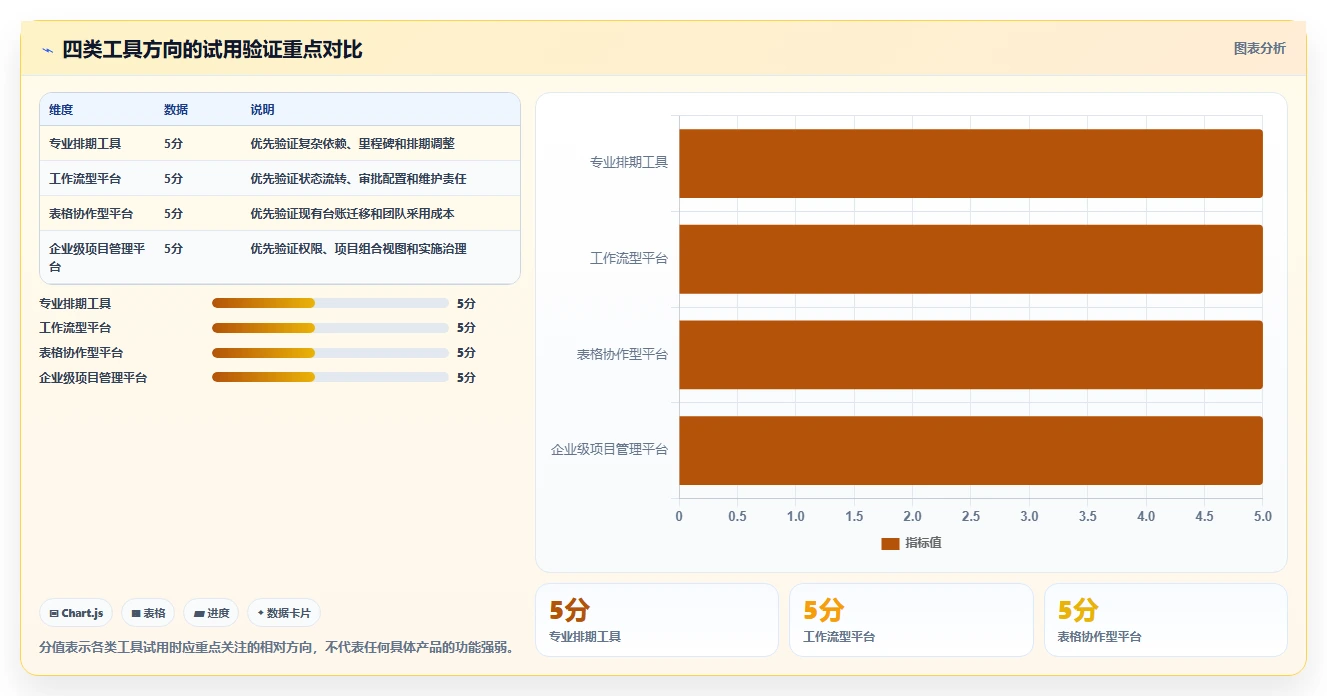Image resolution: width=1327 pixels, height=696 pixels.
Task: Open the 表格协作型平台 5分 data card
Action: [1166, 620]
